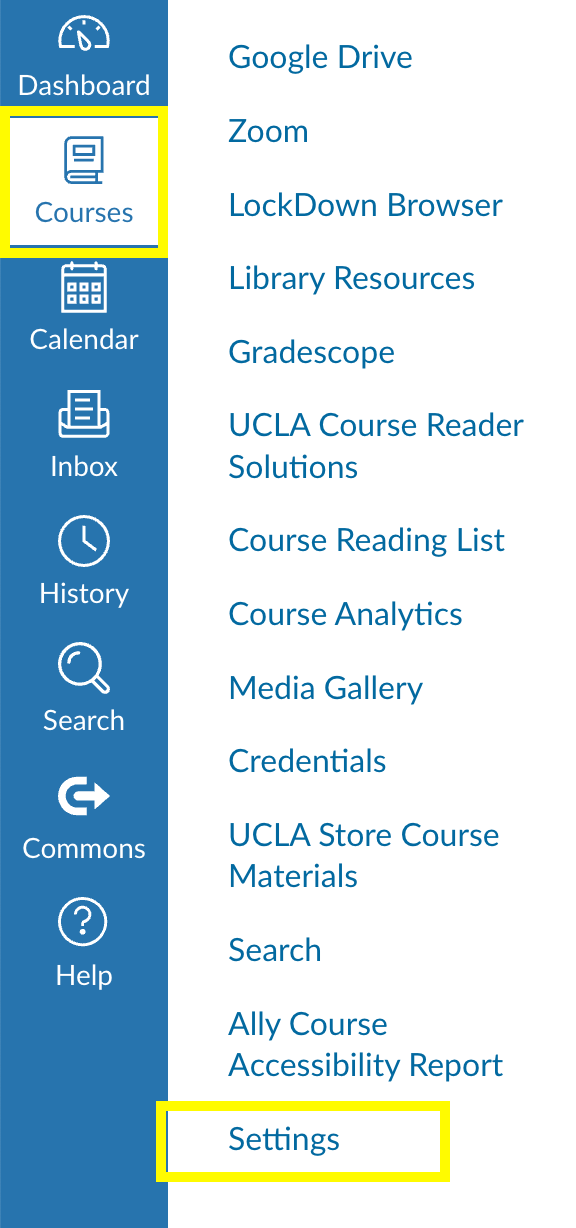Open Credentials in course navigation
The height and width of the screenshot is (1228, 576).
[x=308, y=761]
